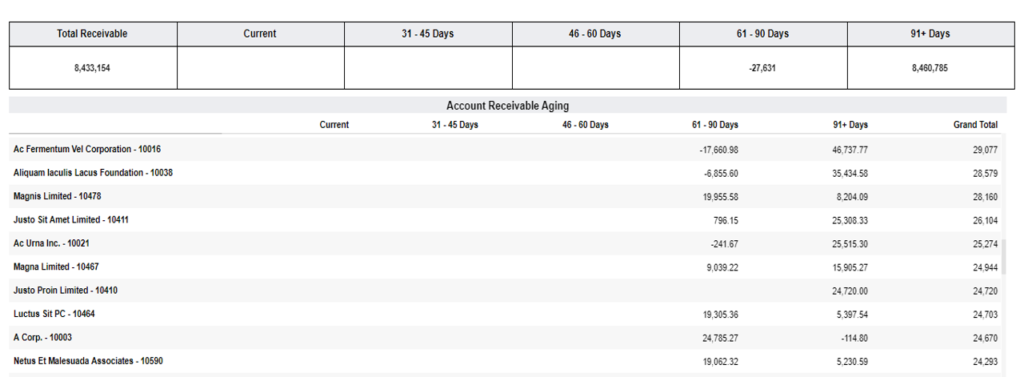Click the 8,433,154 total receivable value

point(92,67)
